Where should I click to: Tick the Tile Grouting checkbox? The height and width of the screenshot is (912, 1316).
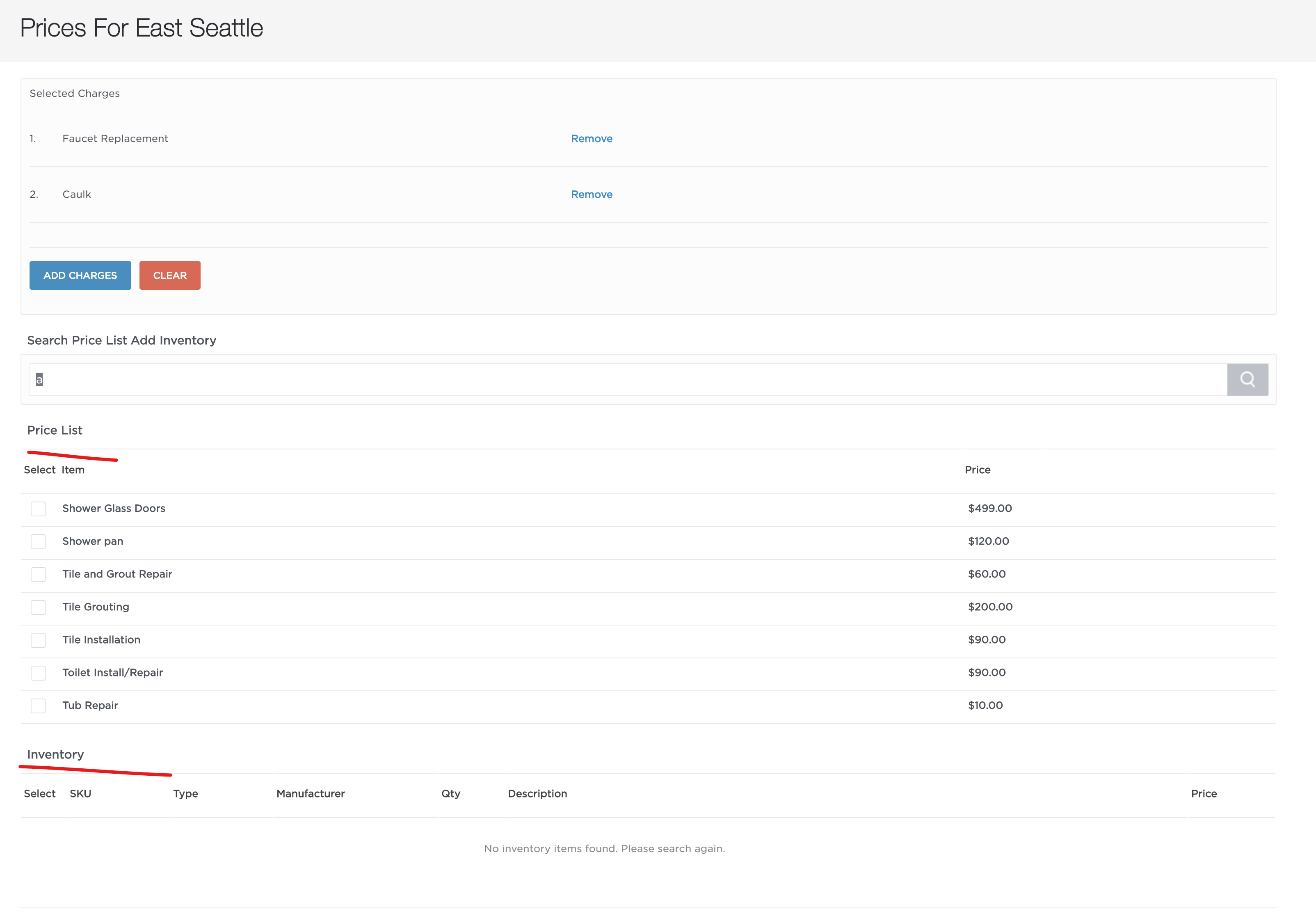(x=38, y=607)
